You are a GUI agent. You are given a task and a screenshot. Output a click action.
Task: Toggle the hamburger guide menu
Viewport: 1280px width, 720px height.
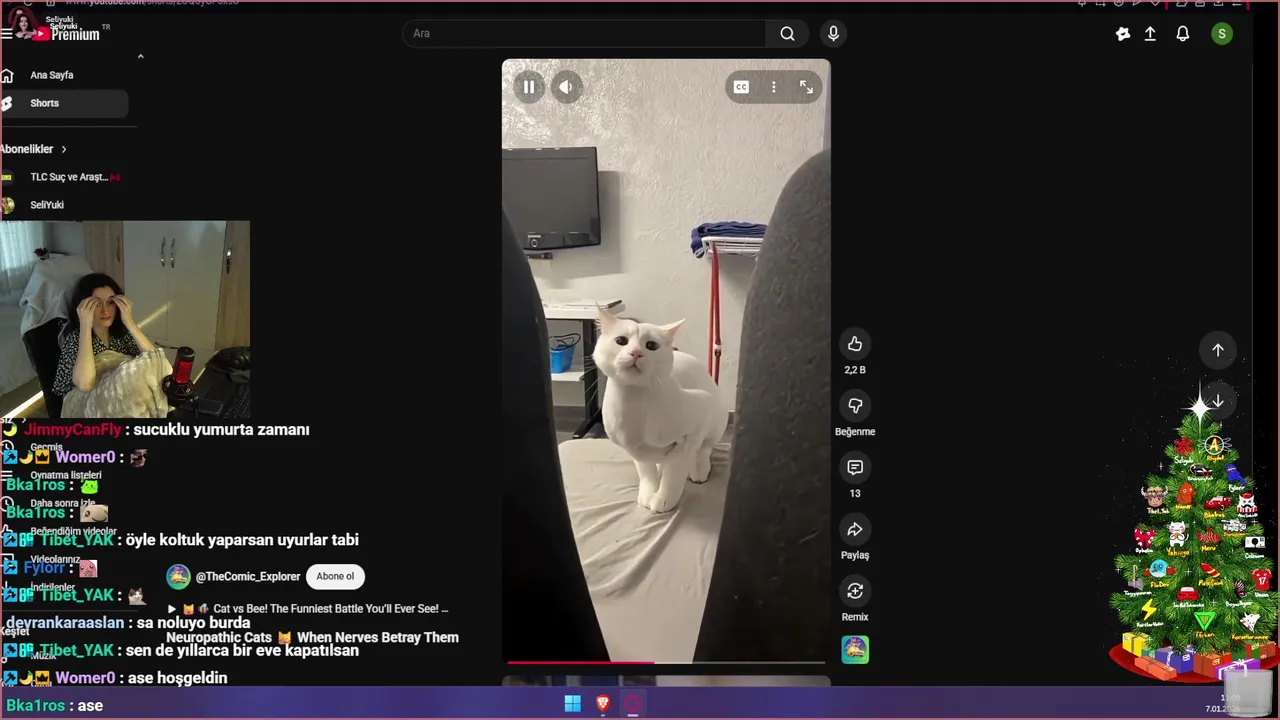click(7, 34)
